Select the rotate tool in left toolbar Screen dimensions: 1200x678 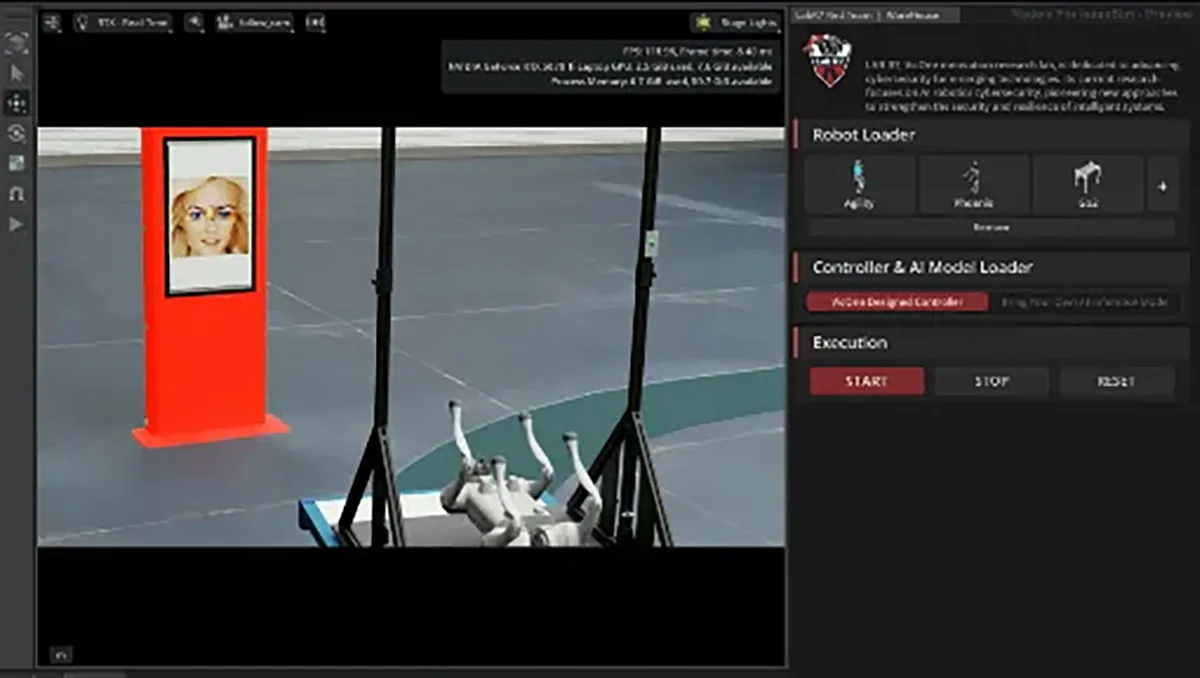[17, 133]
